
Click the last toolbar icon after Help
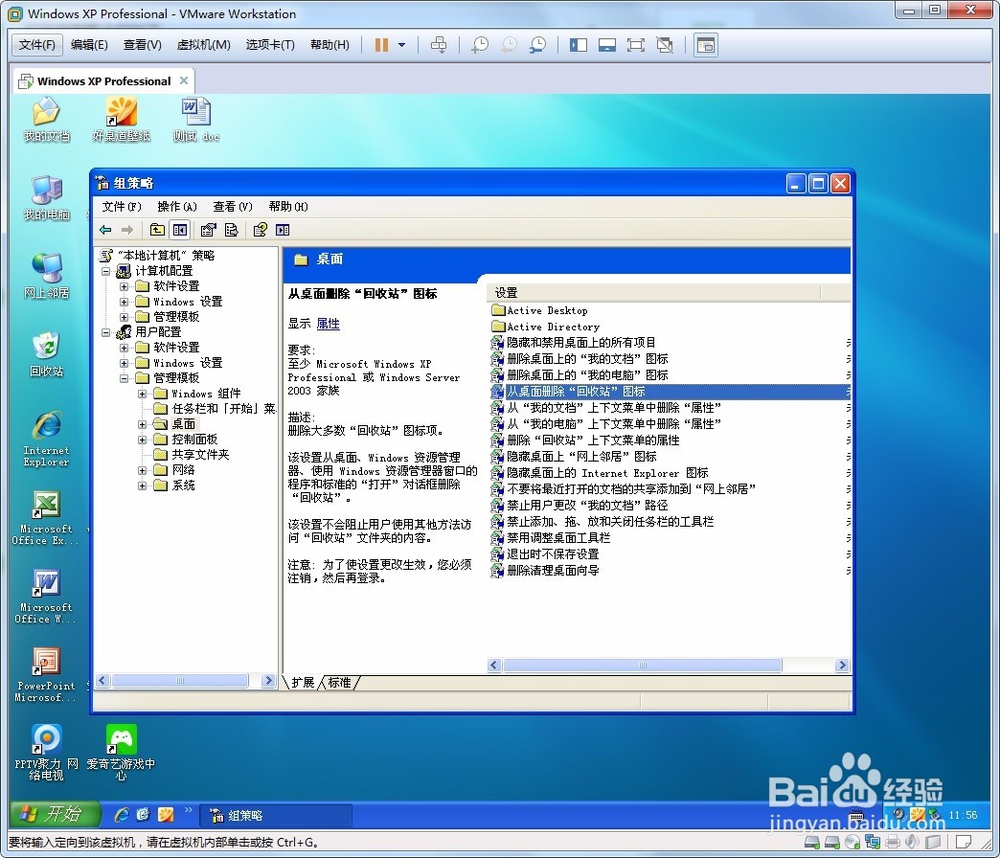pos(283,230)
